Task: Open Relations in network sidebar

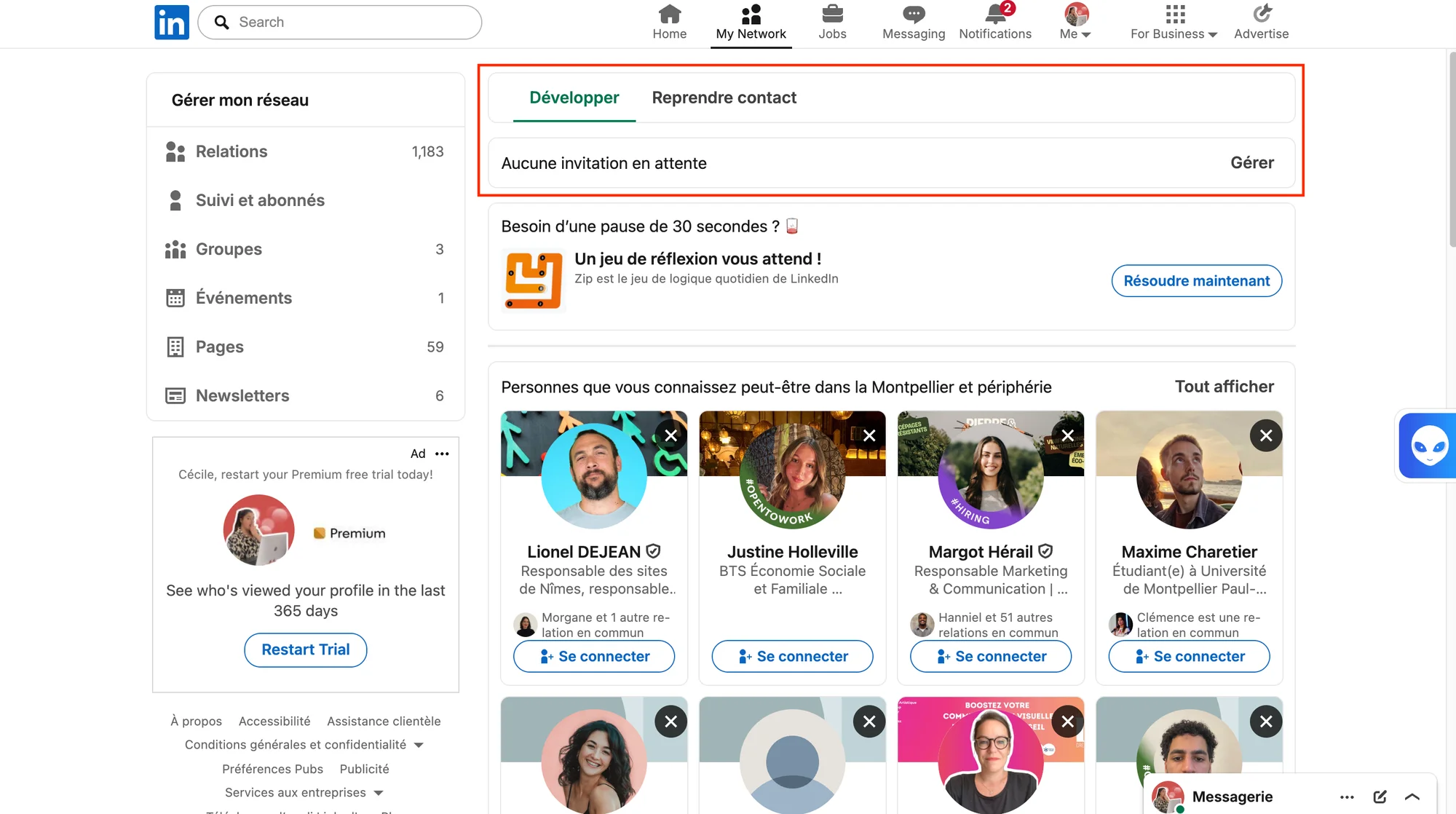Action: pyautogui.click(x=306, y=151)
